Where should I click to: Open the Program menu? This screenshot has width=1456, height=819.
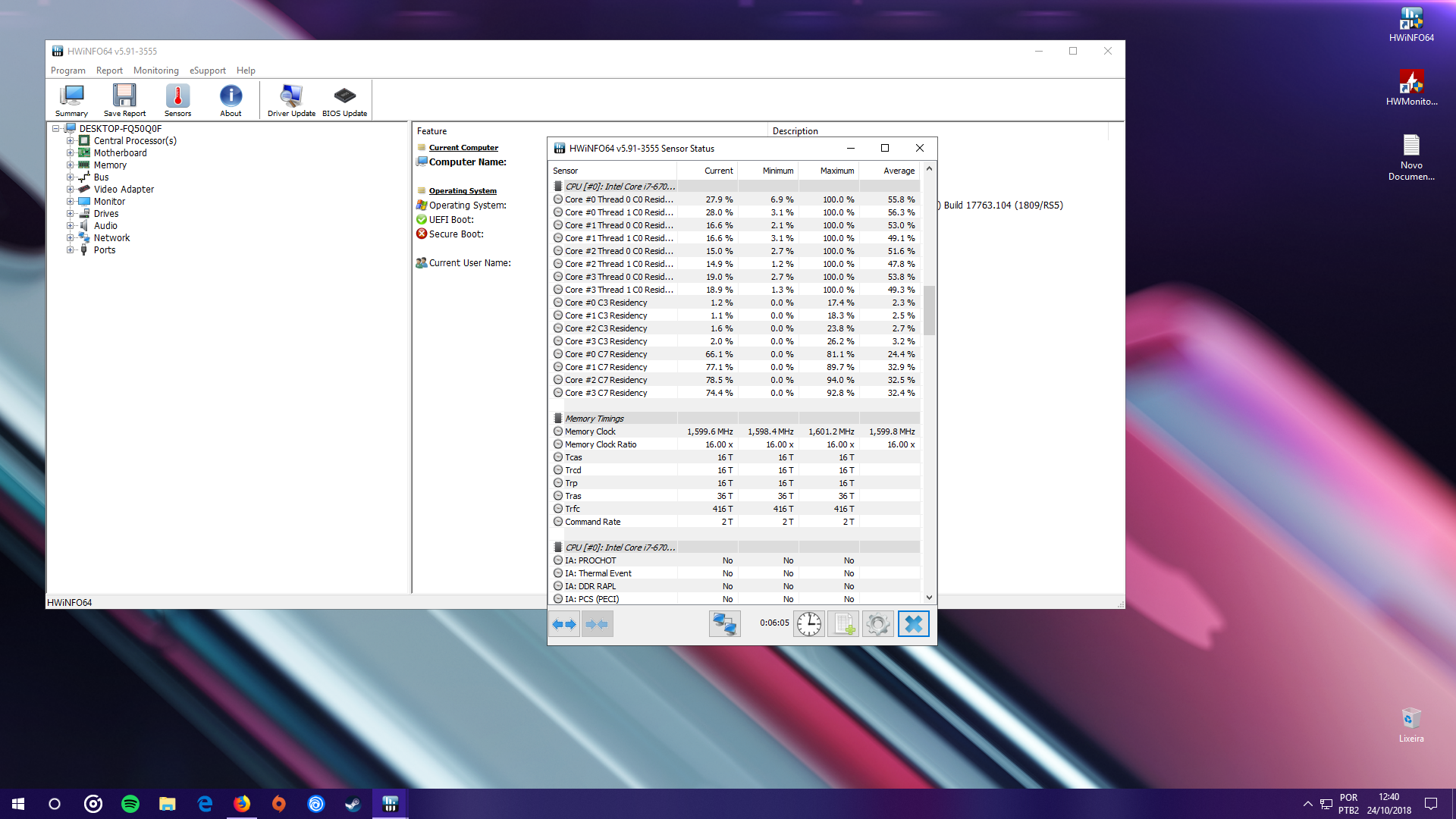(68, 71)
